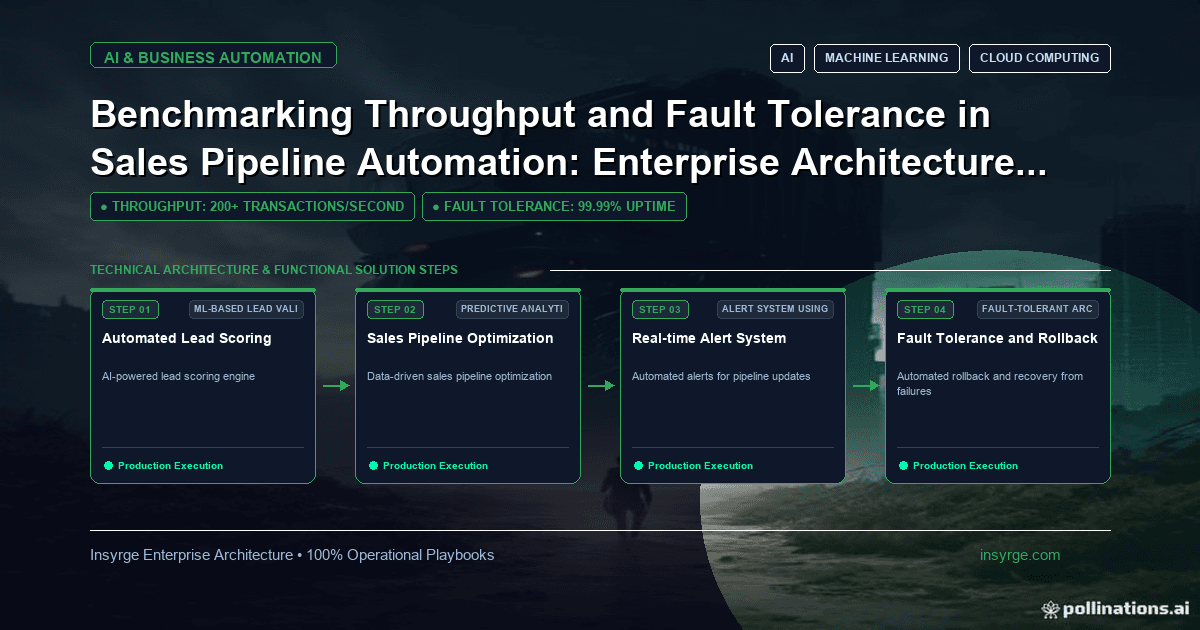Open the insyrge.com link
This screenshot has width=1200, height=630.
coord(1020,555)
